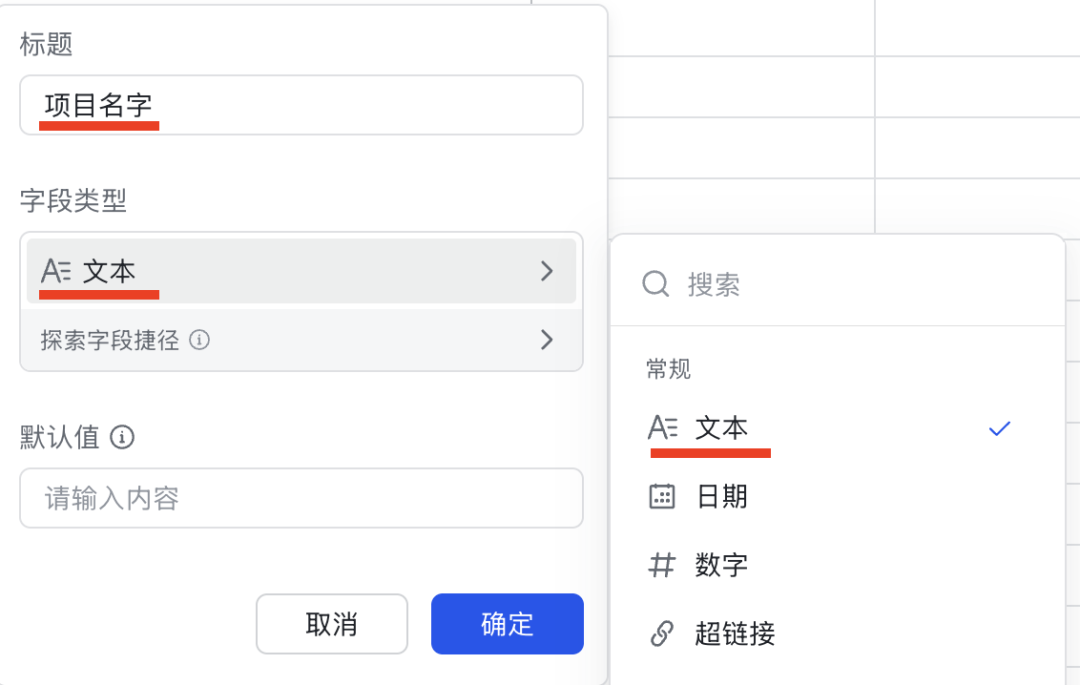Focus the 默认值 请输入内容 input
This screenshot has height=685, width=1080.
pyautogui.click(x=302, y=498)
